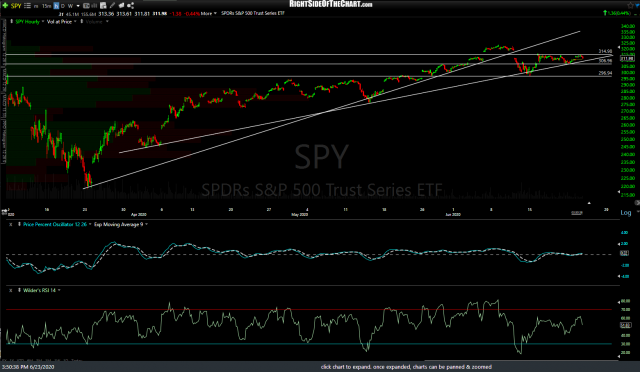Expand the timeframe dropdown arrow

coord(78,6)
